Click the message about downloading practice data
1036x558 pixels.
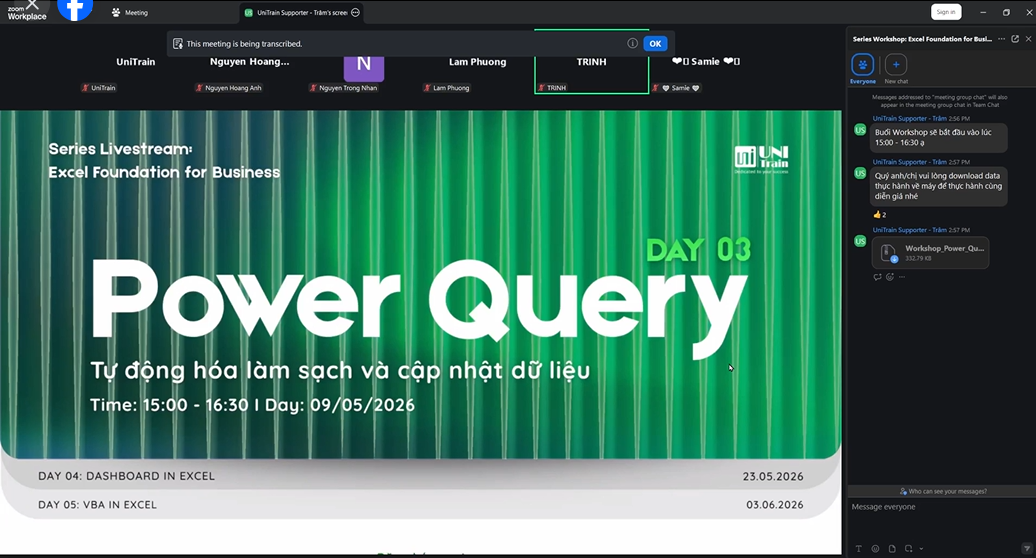[x=938, y=186]
